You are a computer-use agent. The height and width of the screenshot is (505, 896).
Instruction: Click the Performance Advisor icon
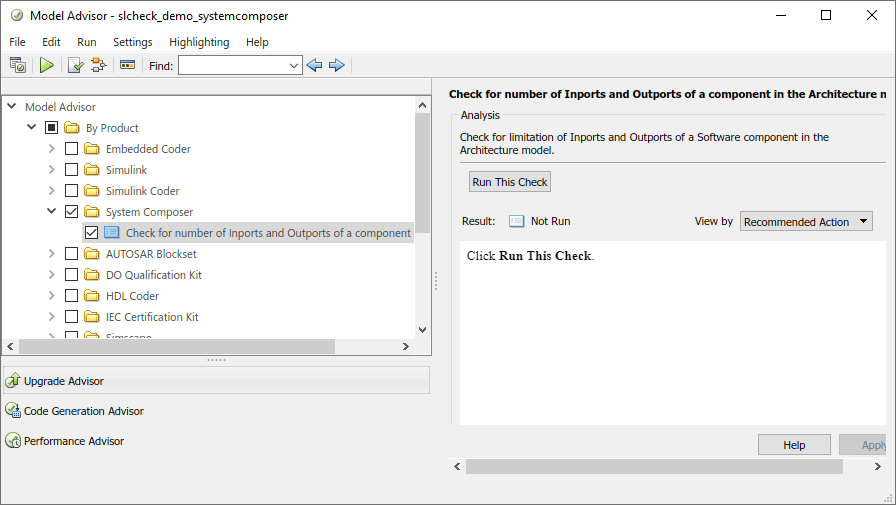[x=13, y=440]
